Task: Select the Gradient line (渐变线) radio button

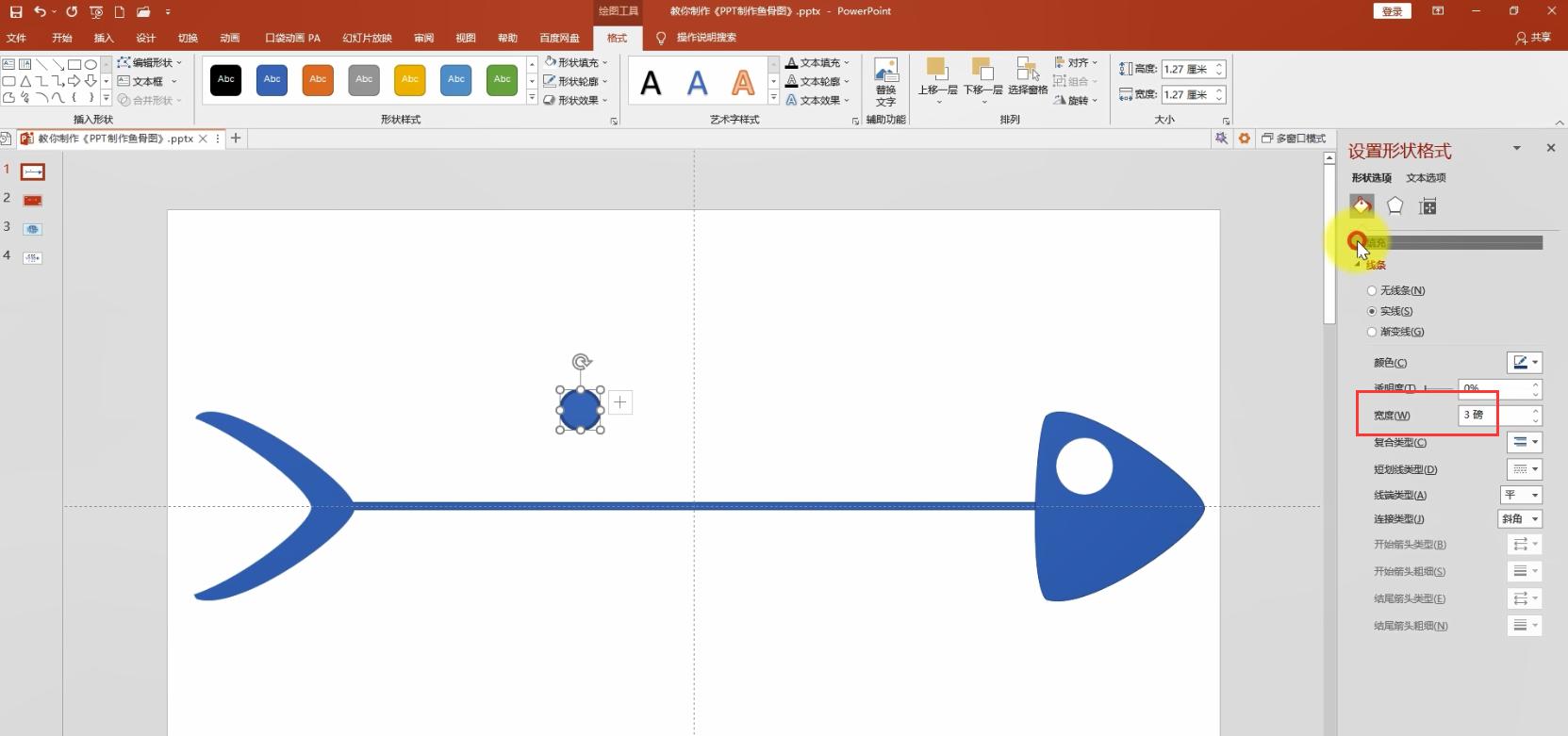Action: [1372, 332]
